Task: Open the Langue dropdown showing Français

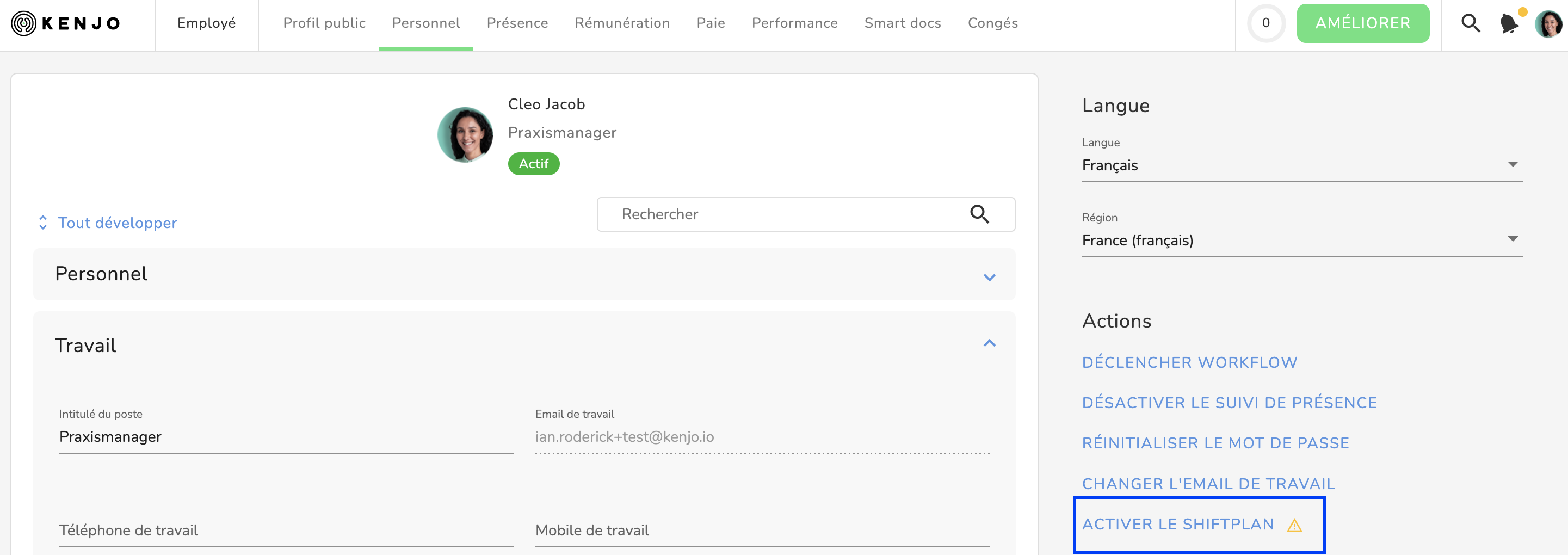Action: tap(1302, 165)
